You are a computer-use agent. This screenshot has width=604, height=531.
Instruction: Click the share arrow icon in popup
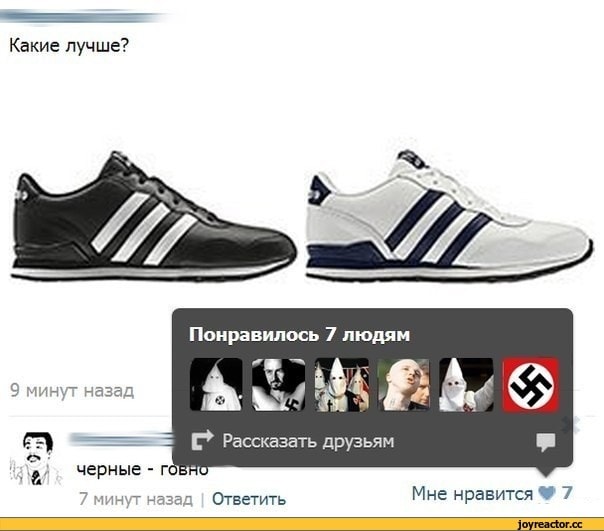[202, 440]
